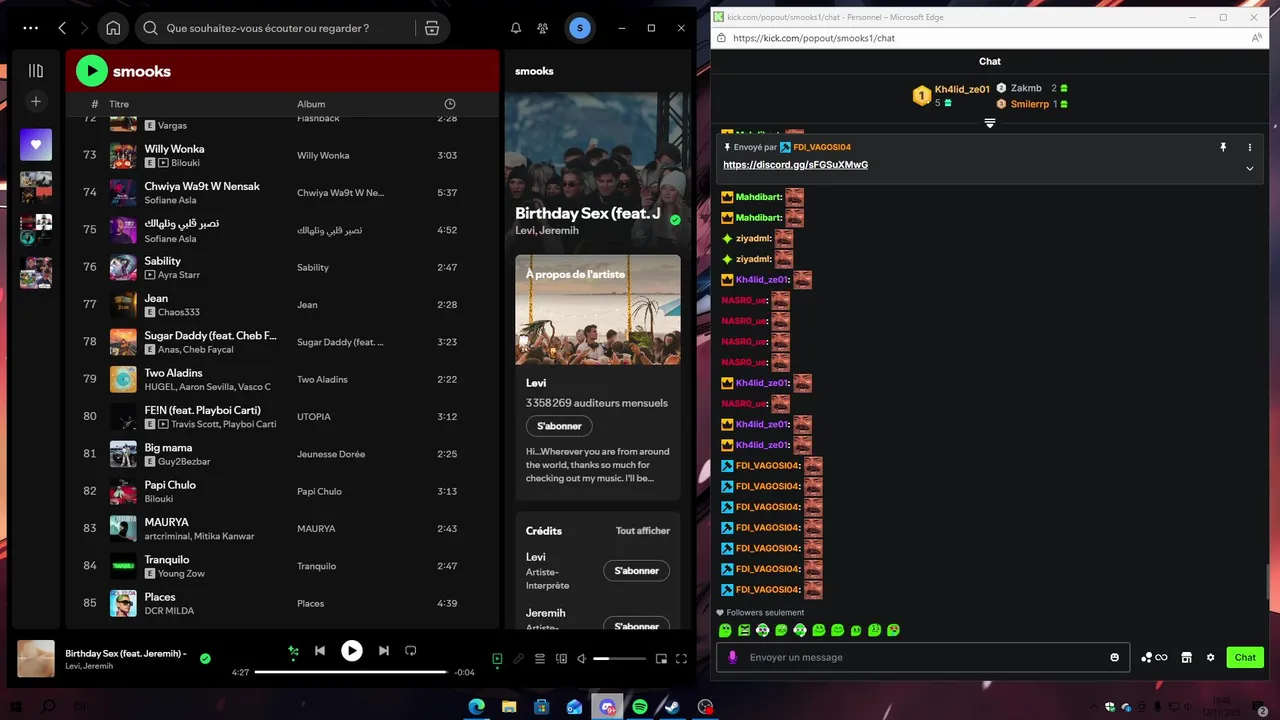Skip to the next track
This screenshot has height=720, width=1280.
click(x=383, y=651)
